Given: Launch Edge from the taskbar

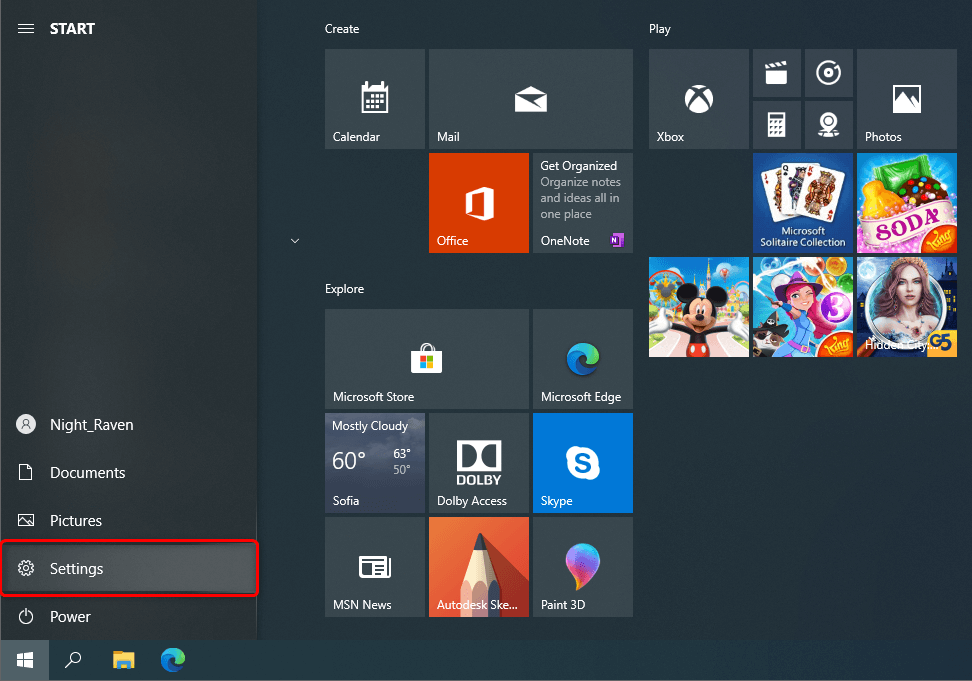Looking at the screenshot, I should click(173, 660).
